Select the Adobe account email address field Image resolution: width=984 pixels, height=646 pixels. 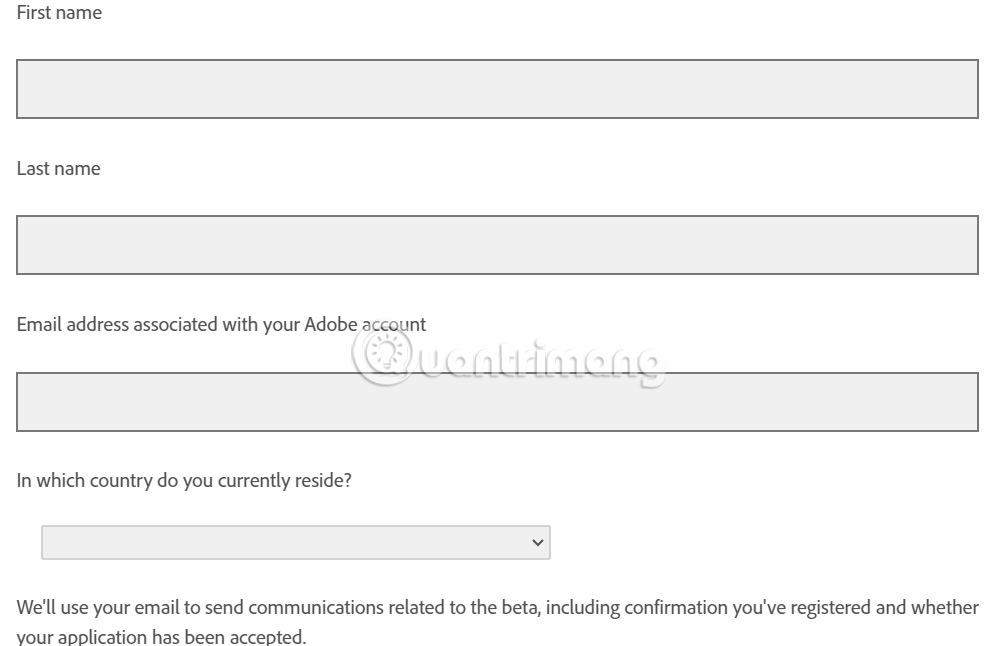click(x=497, y=402)
